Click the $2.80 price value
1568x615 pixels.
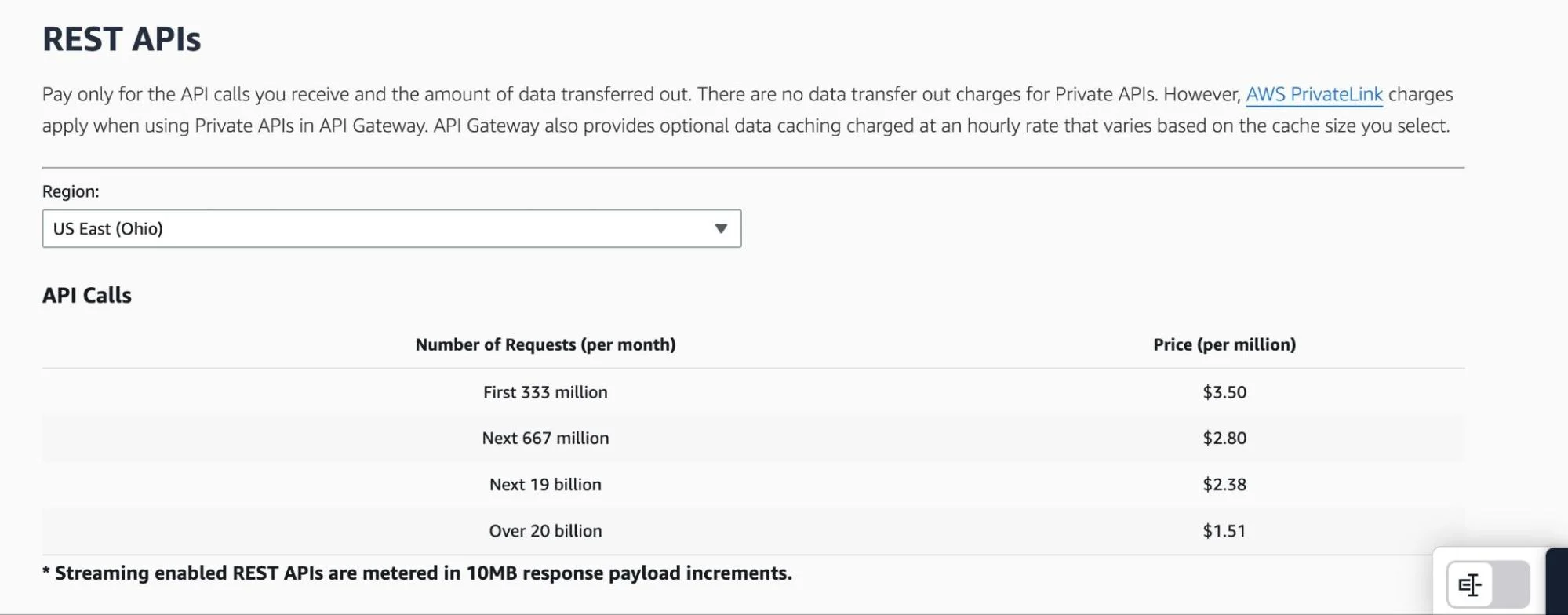(1224, 438)
